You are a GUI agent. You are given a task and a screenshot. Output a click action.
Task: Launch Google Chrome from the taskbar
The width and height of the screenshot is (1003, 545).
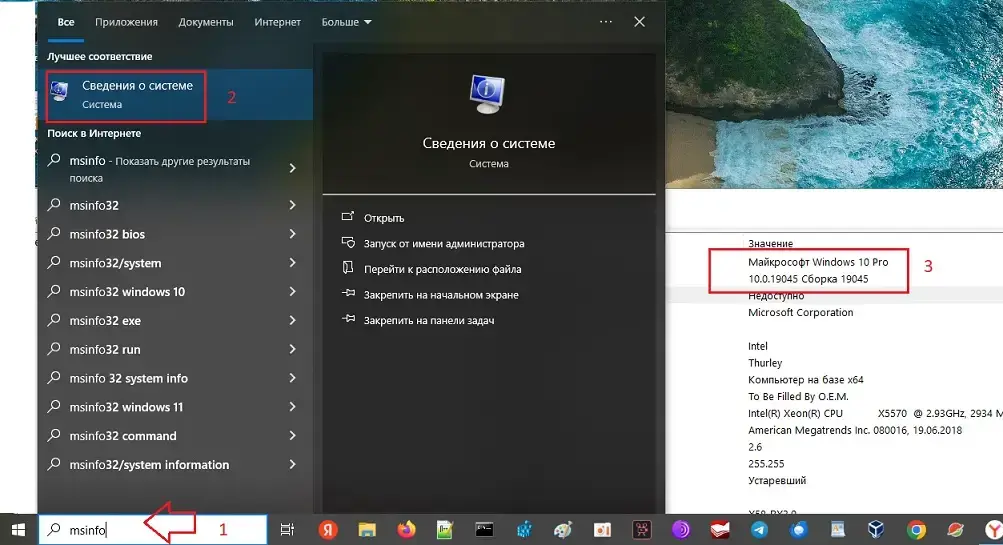[x=916, y=530]
